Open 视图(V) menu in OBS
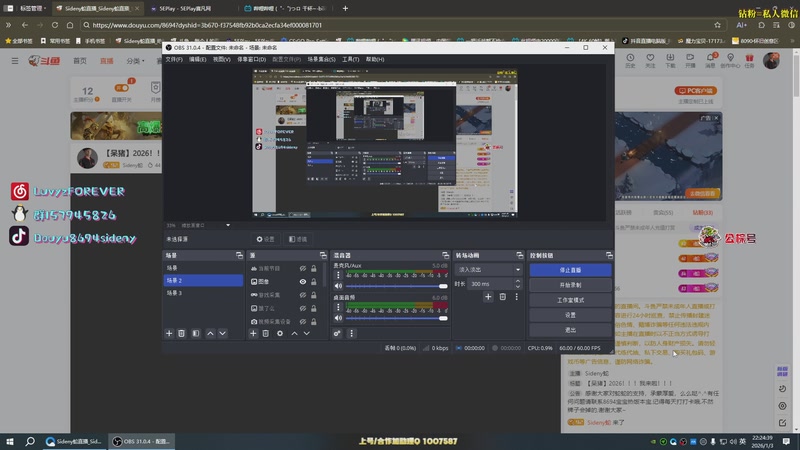Viewport: 800px width, 450px height. pos(221,59)
